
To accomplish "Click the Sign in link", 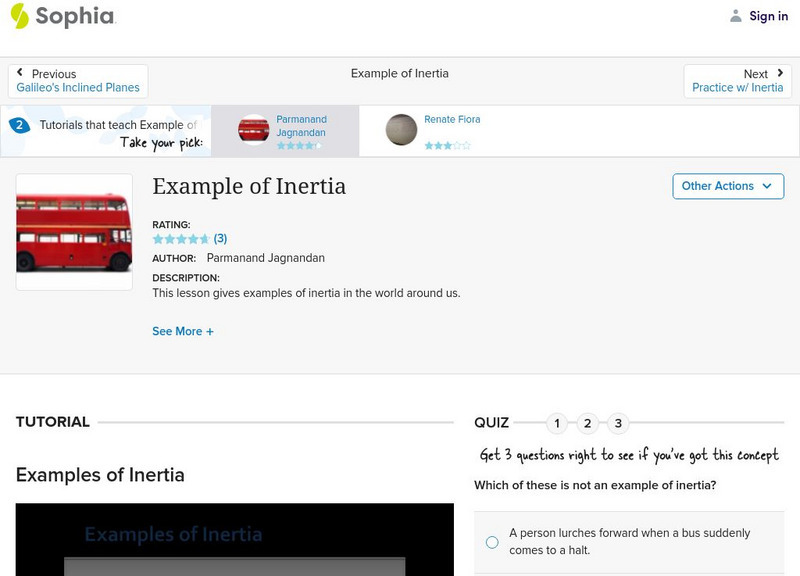I will [x=768, y=16].
